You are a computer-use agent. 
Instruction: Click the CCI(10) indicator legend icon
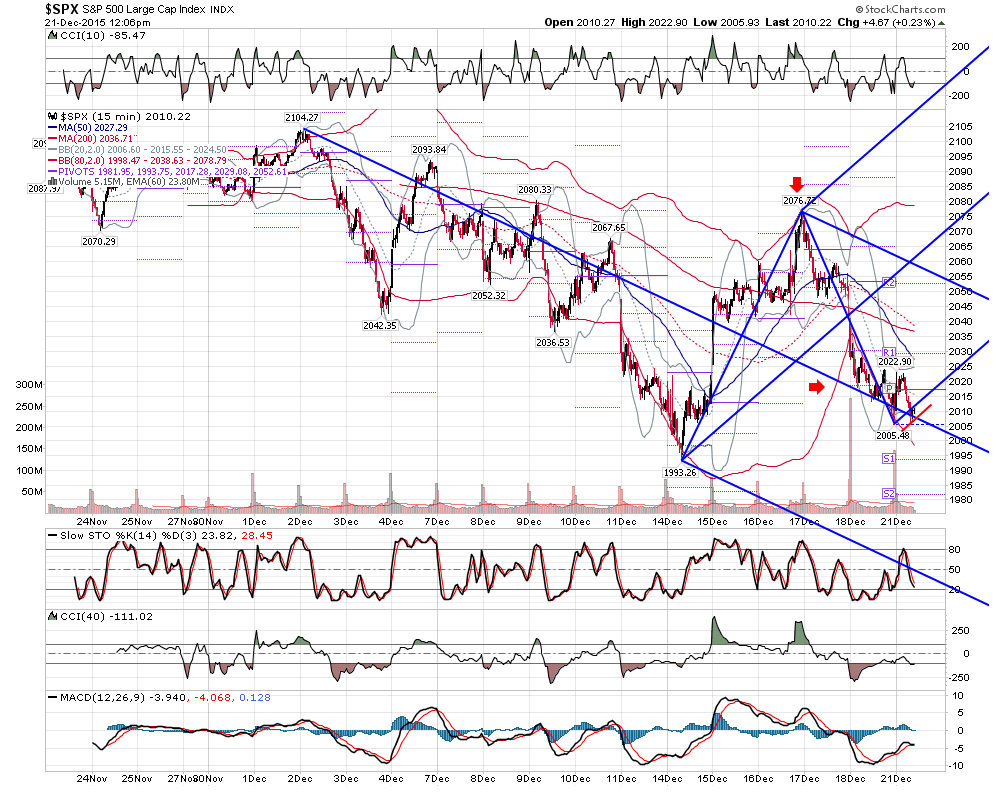tap(53, 35)
